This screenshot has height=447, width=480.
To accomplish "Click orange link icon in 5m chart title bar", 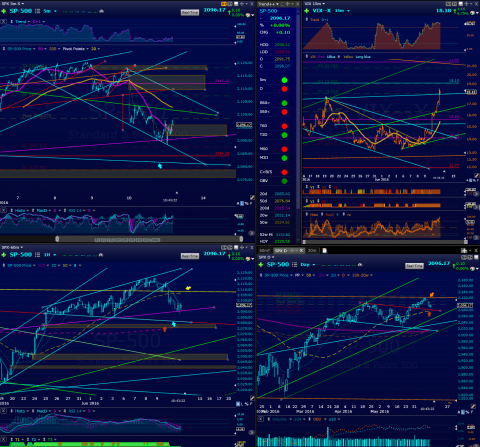I will pos(224,4).
